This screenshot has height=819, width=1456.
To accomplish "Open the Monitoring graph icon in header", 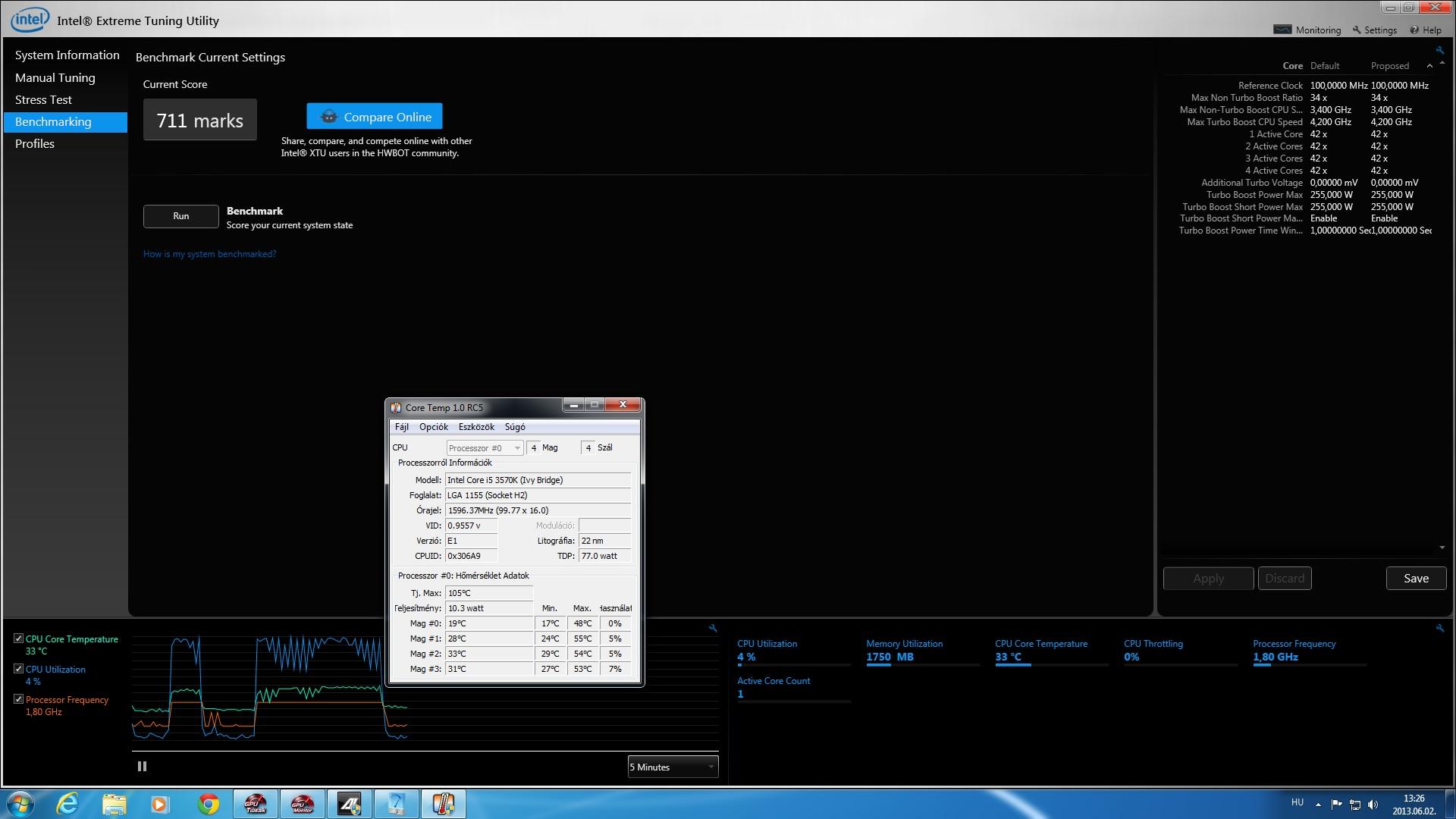I will (x=1282, y=30).
